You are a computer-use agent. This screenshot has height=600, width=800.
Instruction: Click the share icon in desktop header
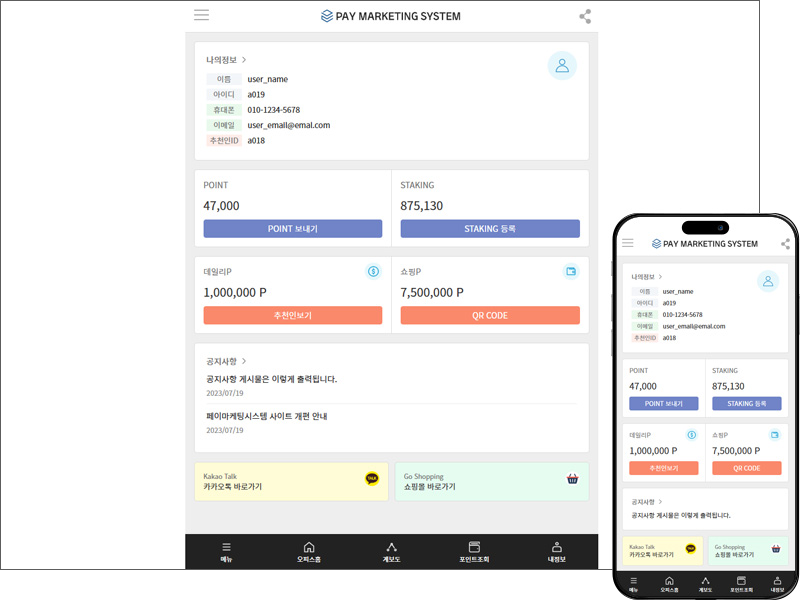(x=585, y=16)
